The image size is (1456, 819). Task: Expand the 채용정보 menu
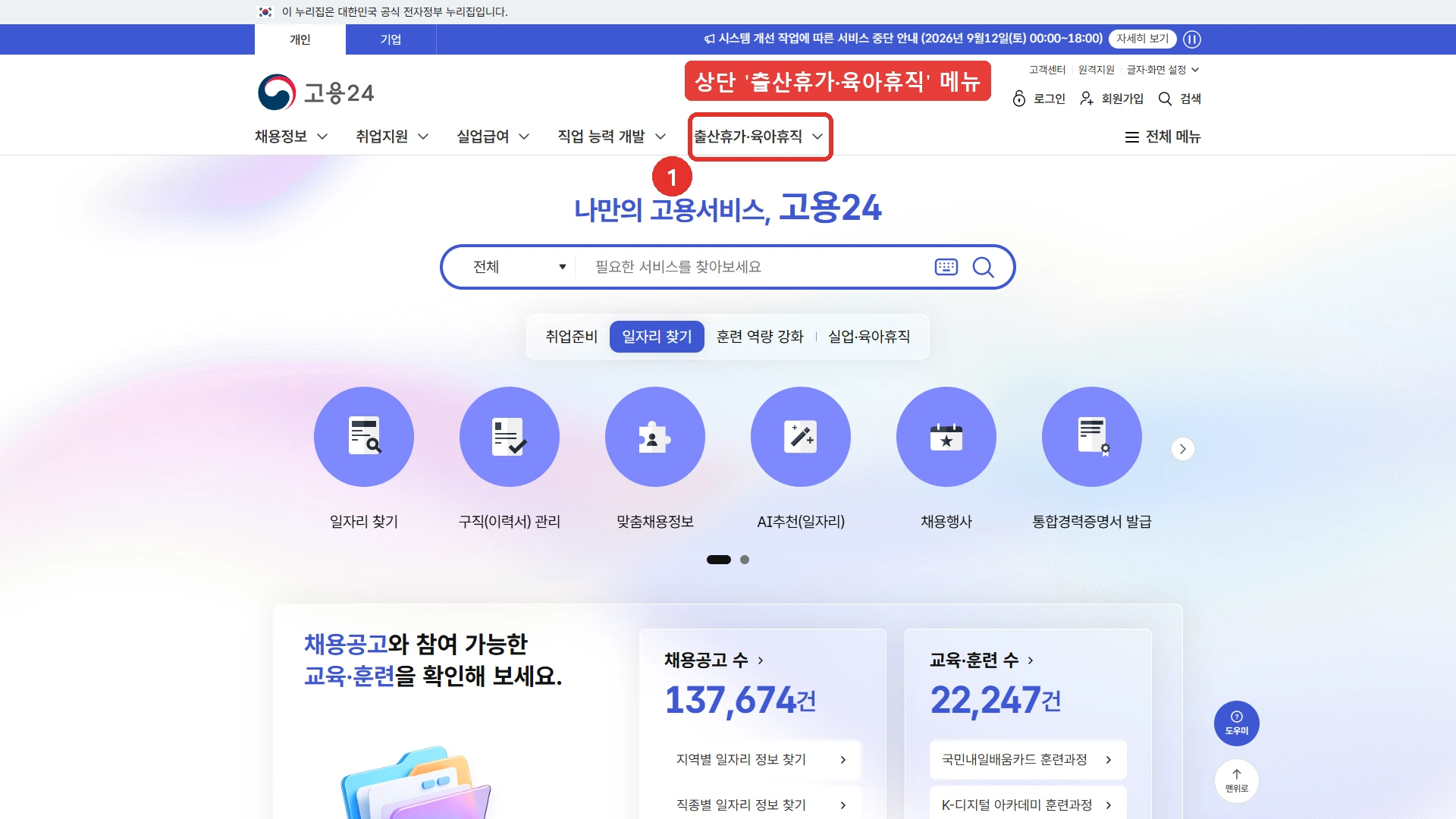click(291, 136)
